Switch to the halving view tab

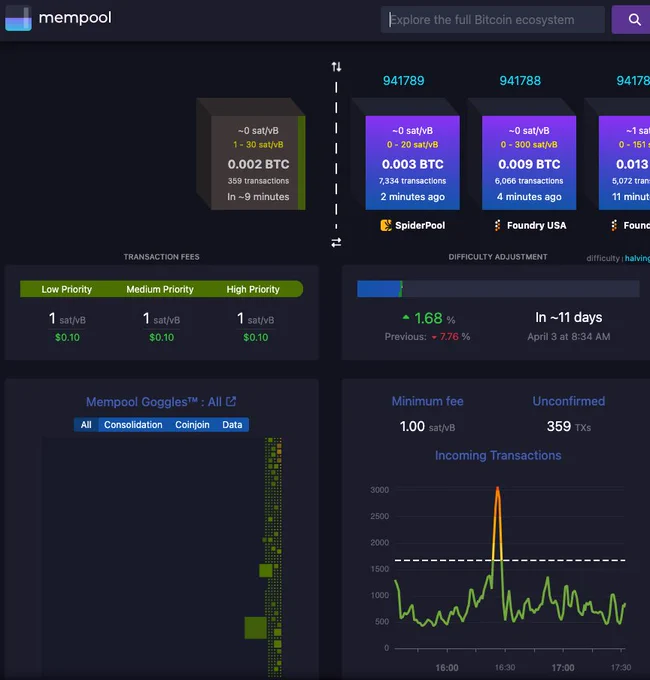tap(637, 258)
